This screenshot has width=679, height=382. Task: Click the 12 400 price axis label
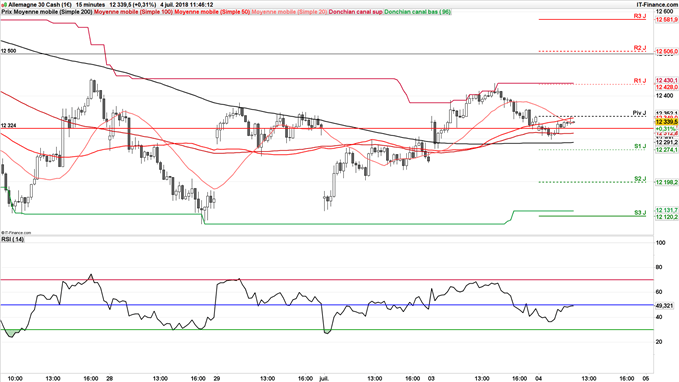coord(665,96)
